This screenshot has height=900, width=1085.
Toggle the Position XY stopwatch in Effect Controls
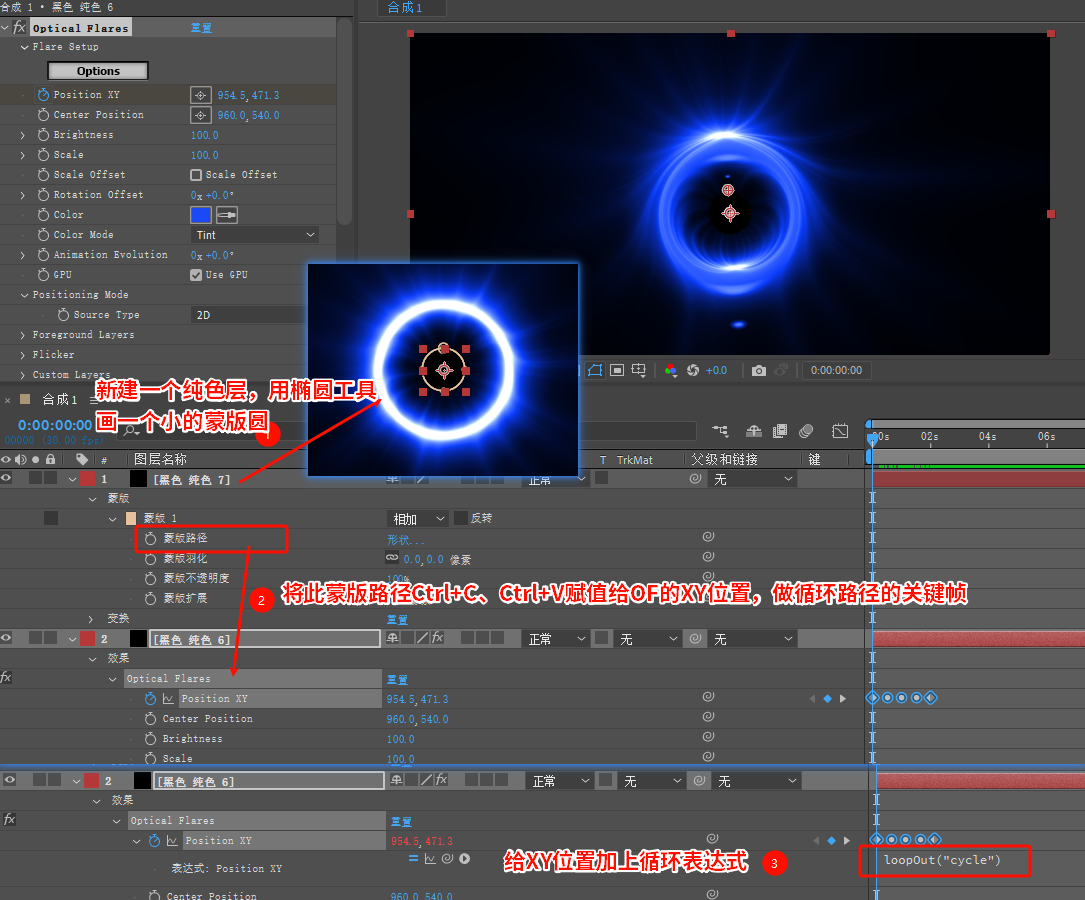tap(44, 95)
